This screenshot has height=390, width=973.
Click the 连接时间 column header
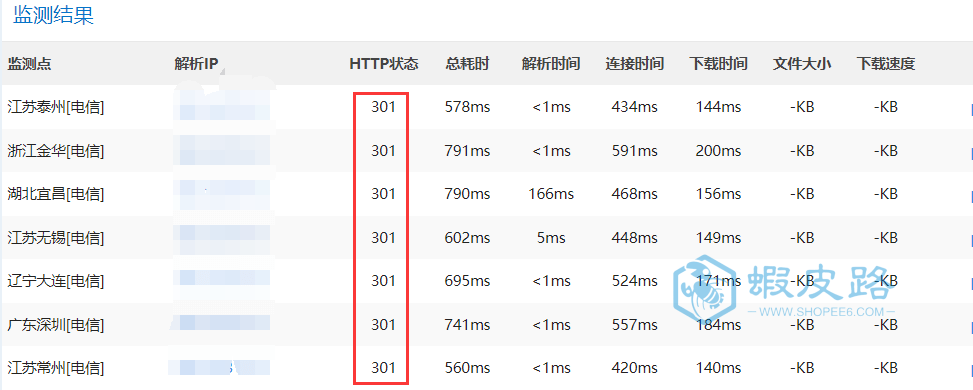coord(635,63)
